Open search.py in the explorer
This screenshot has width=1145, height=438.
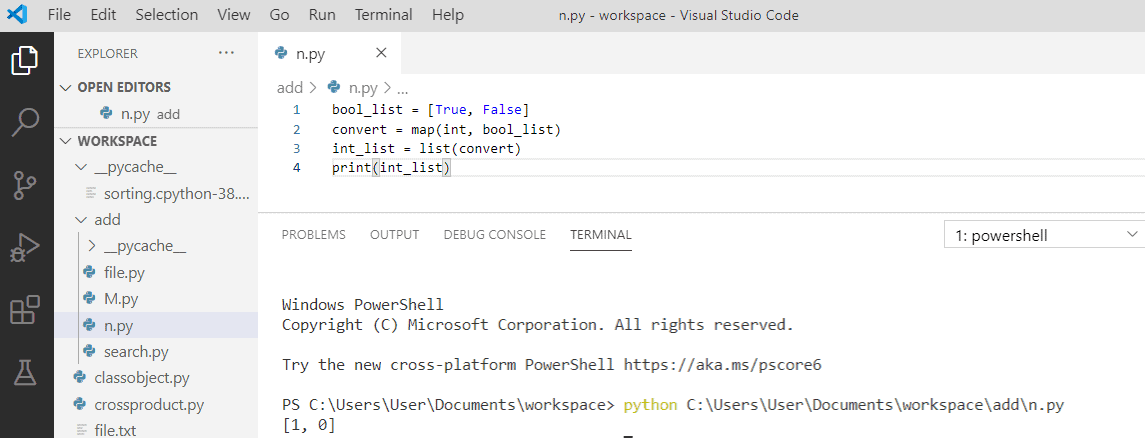tap(156, 351)
